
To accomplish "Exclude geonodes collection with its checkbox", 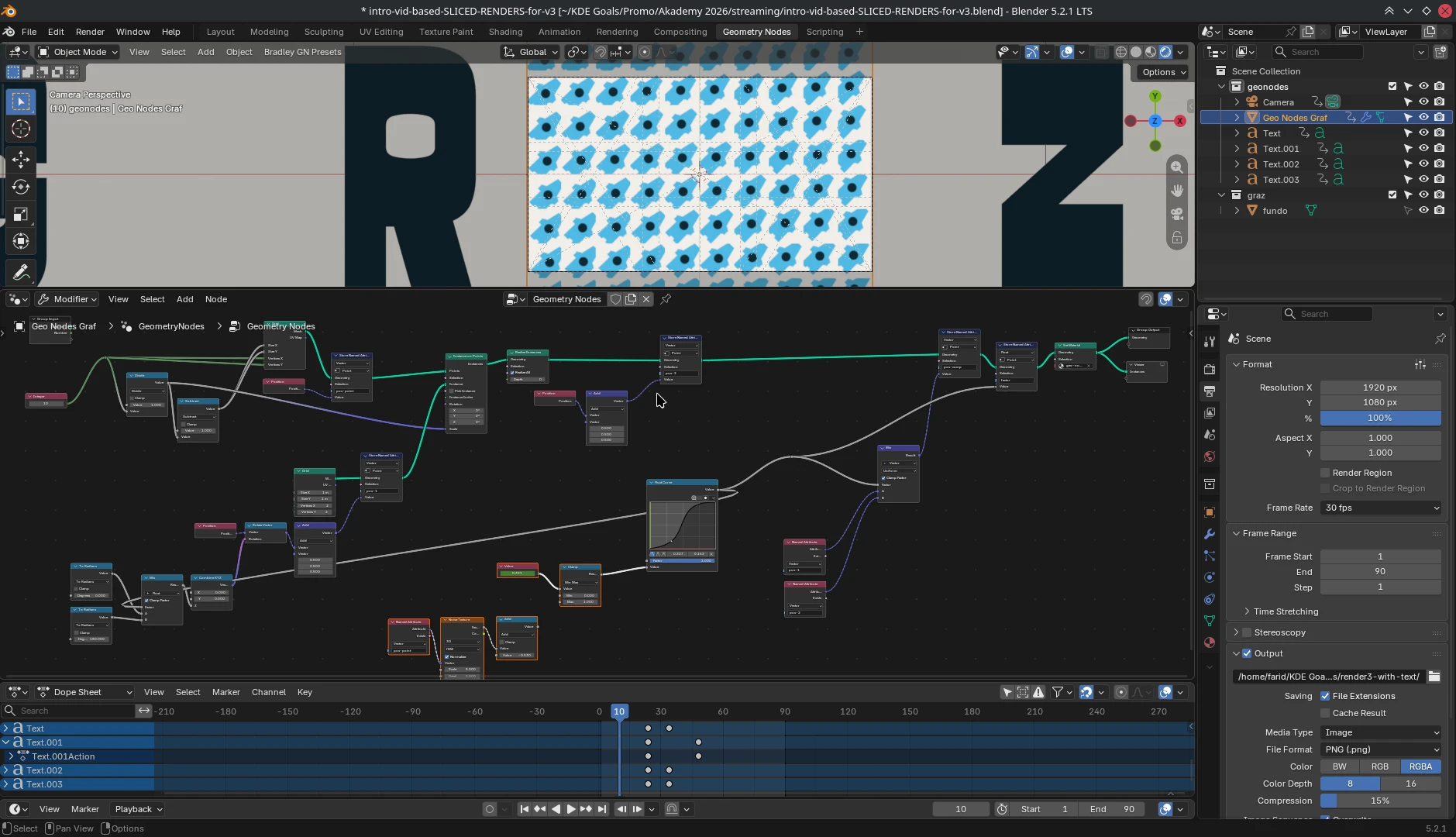I will [x=1392, y=87].
